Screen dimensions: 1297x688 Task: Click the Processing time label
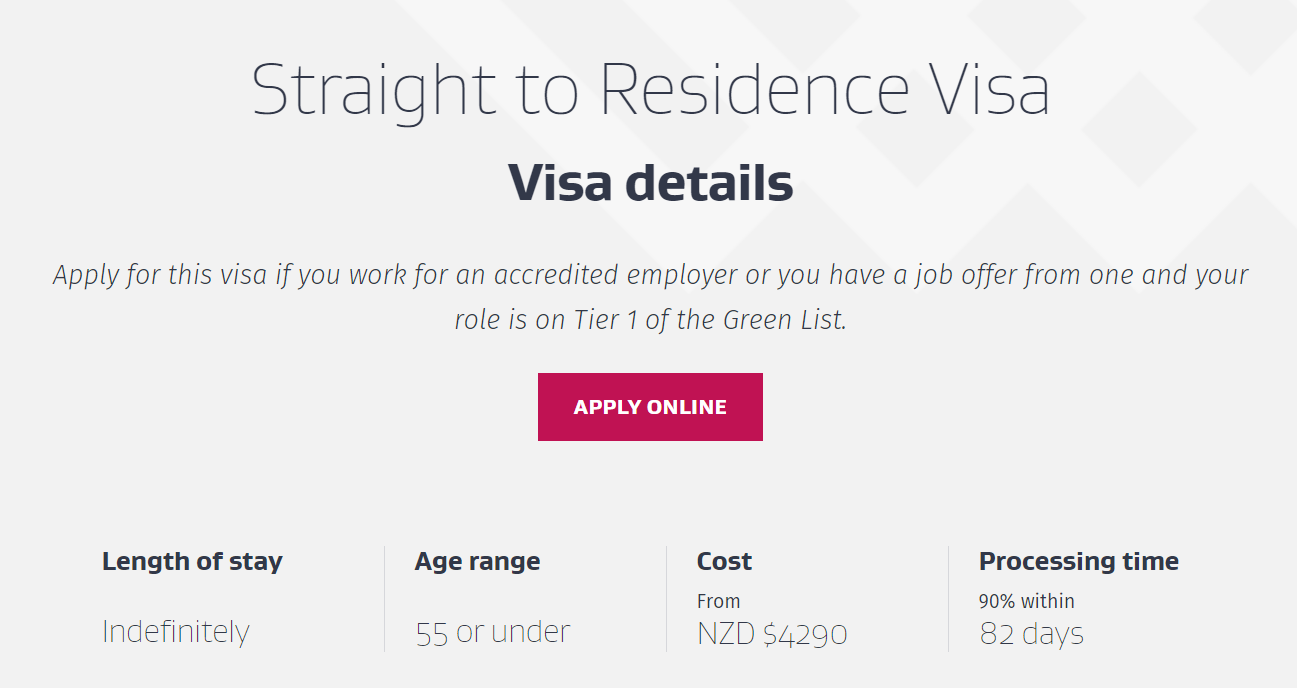coord(1078,561)
